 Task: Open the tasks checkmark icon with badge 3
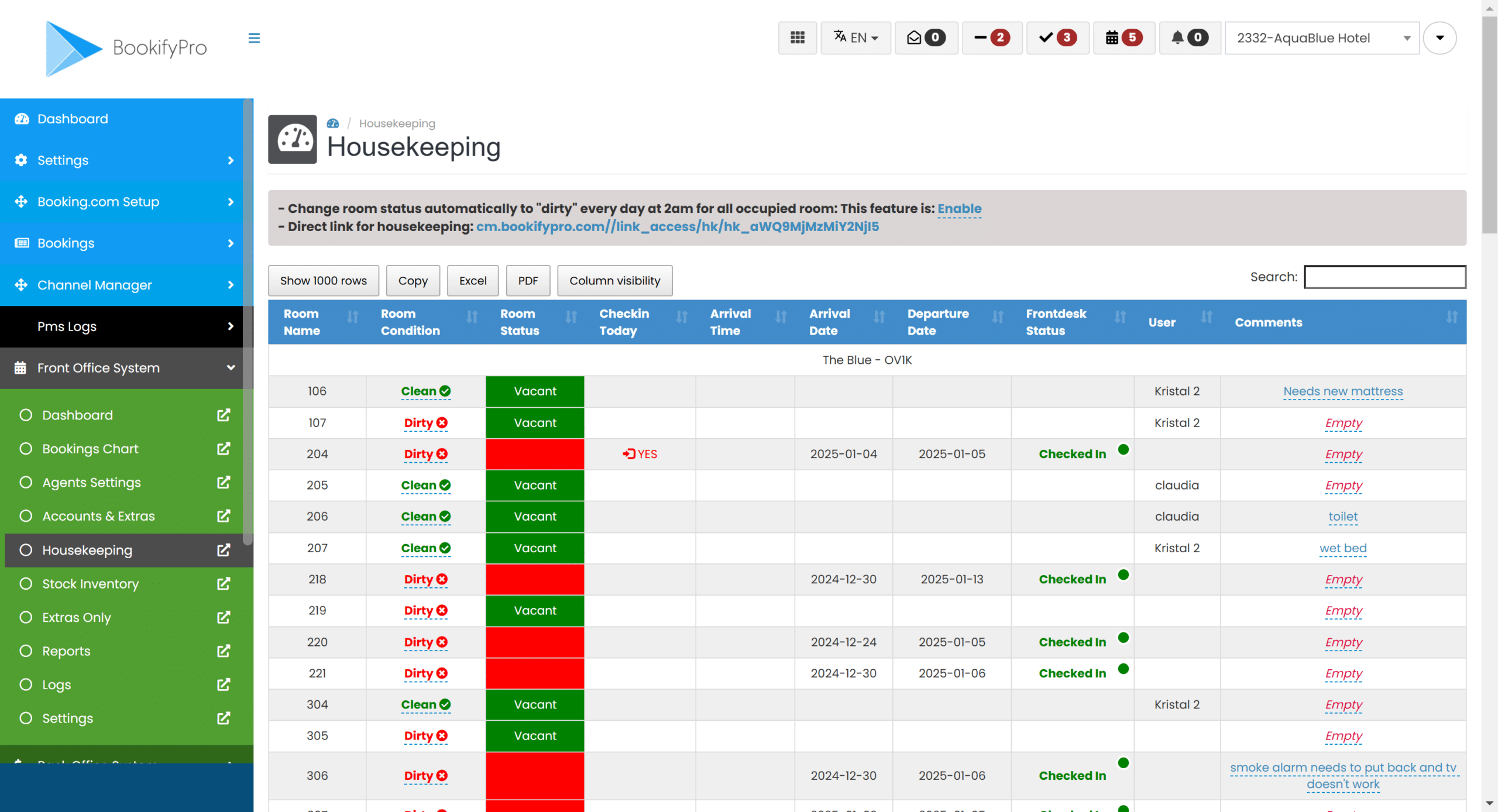pyautogui.click(x=1057, y=37)
